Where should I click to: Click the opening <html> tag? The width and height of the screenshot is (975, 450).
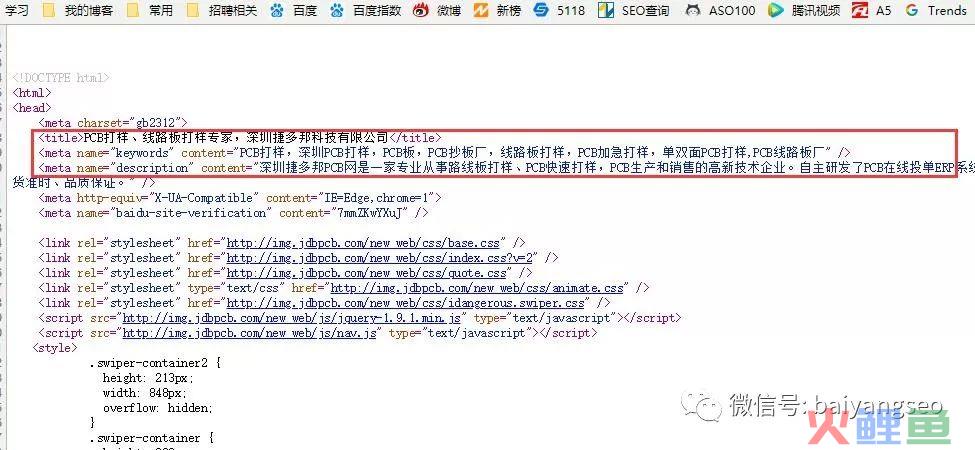pos(32,93)
